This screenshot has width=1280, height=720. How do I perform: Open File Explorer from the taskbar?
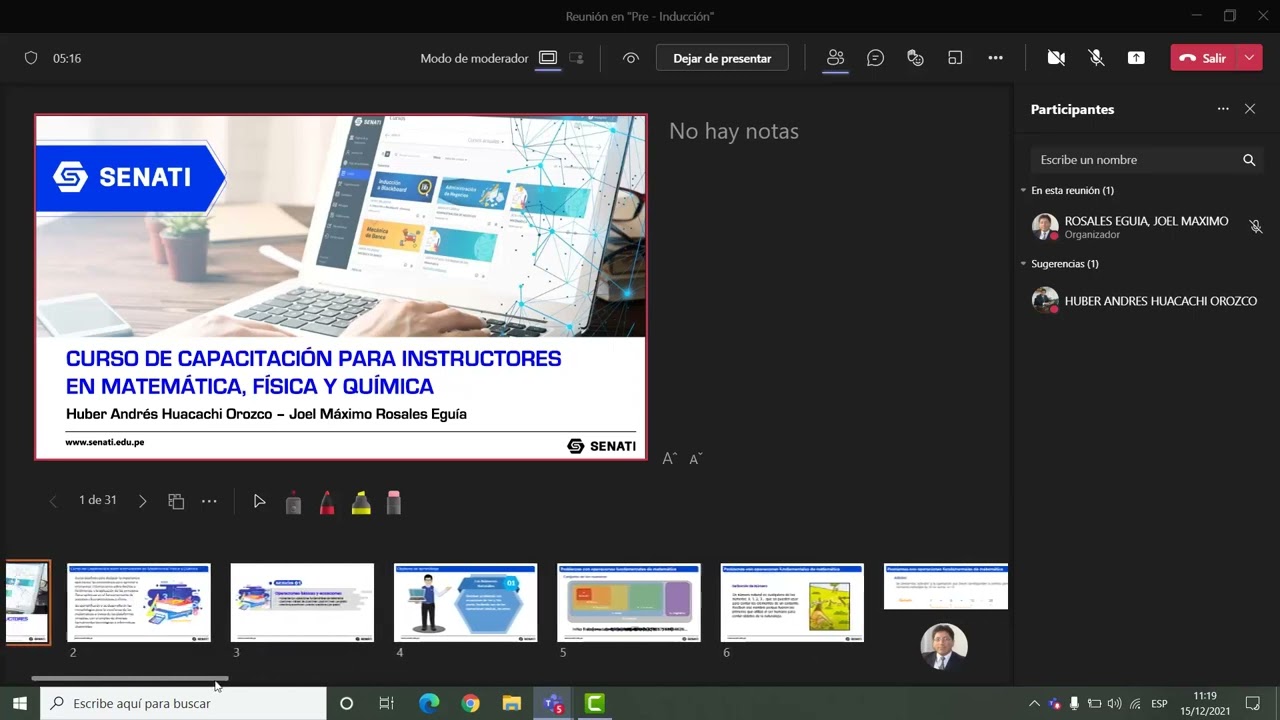(x=511, y=703)
